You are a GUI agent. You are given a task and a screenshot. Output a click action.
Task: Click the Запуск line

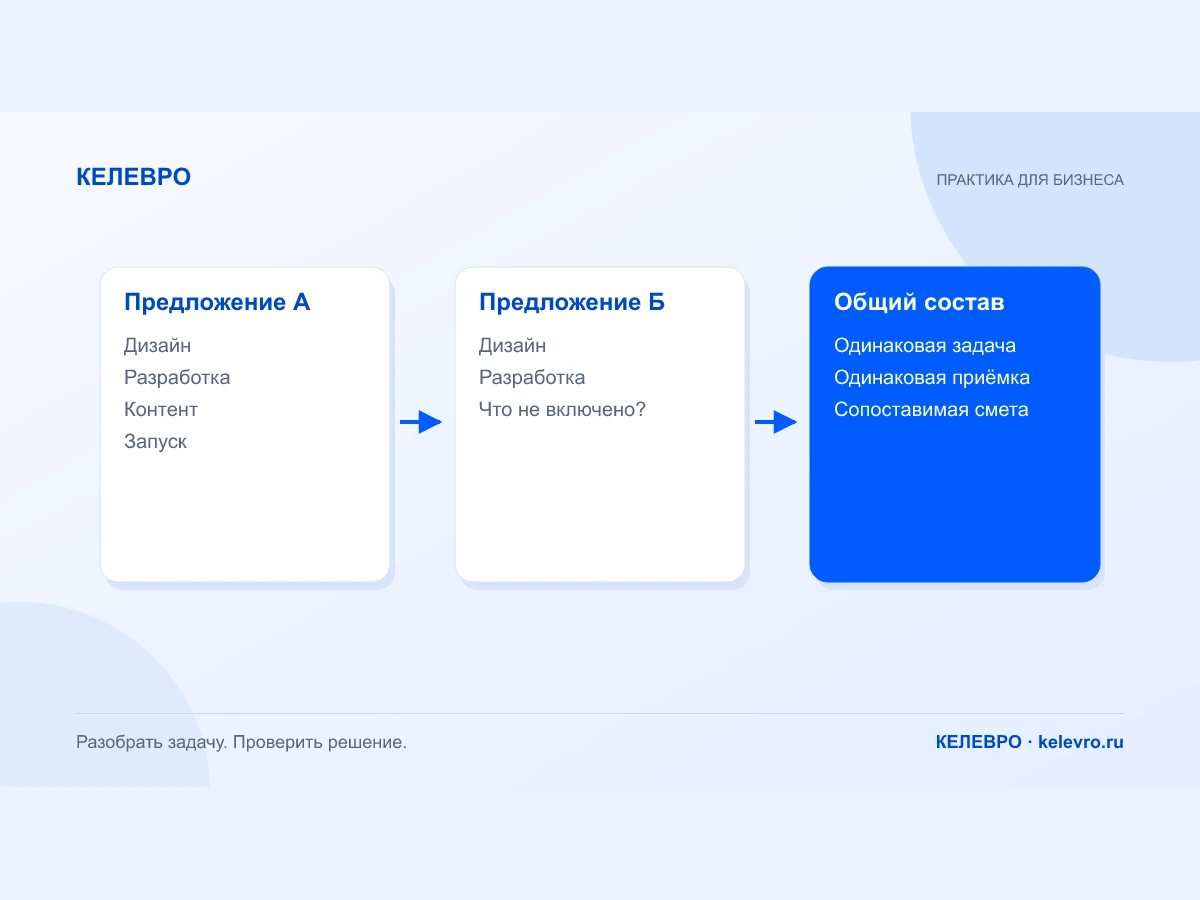point(155,442)
